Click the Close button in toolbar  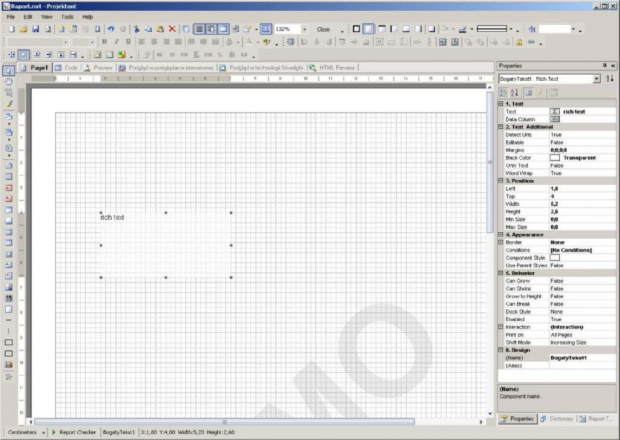pyautogui.click(x=323, y=29)
